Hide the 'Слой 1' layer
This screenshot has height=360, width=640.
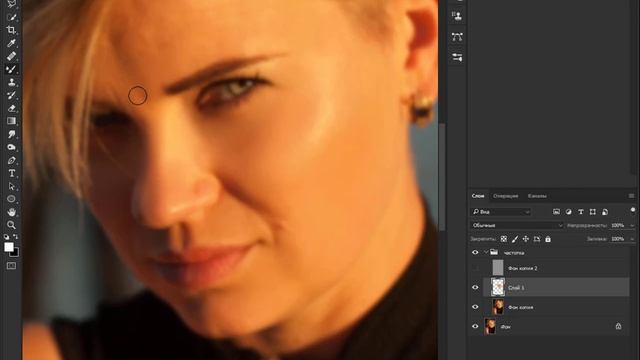pyautogui.click(x=475, y=287)
